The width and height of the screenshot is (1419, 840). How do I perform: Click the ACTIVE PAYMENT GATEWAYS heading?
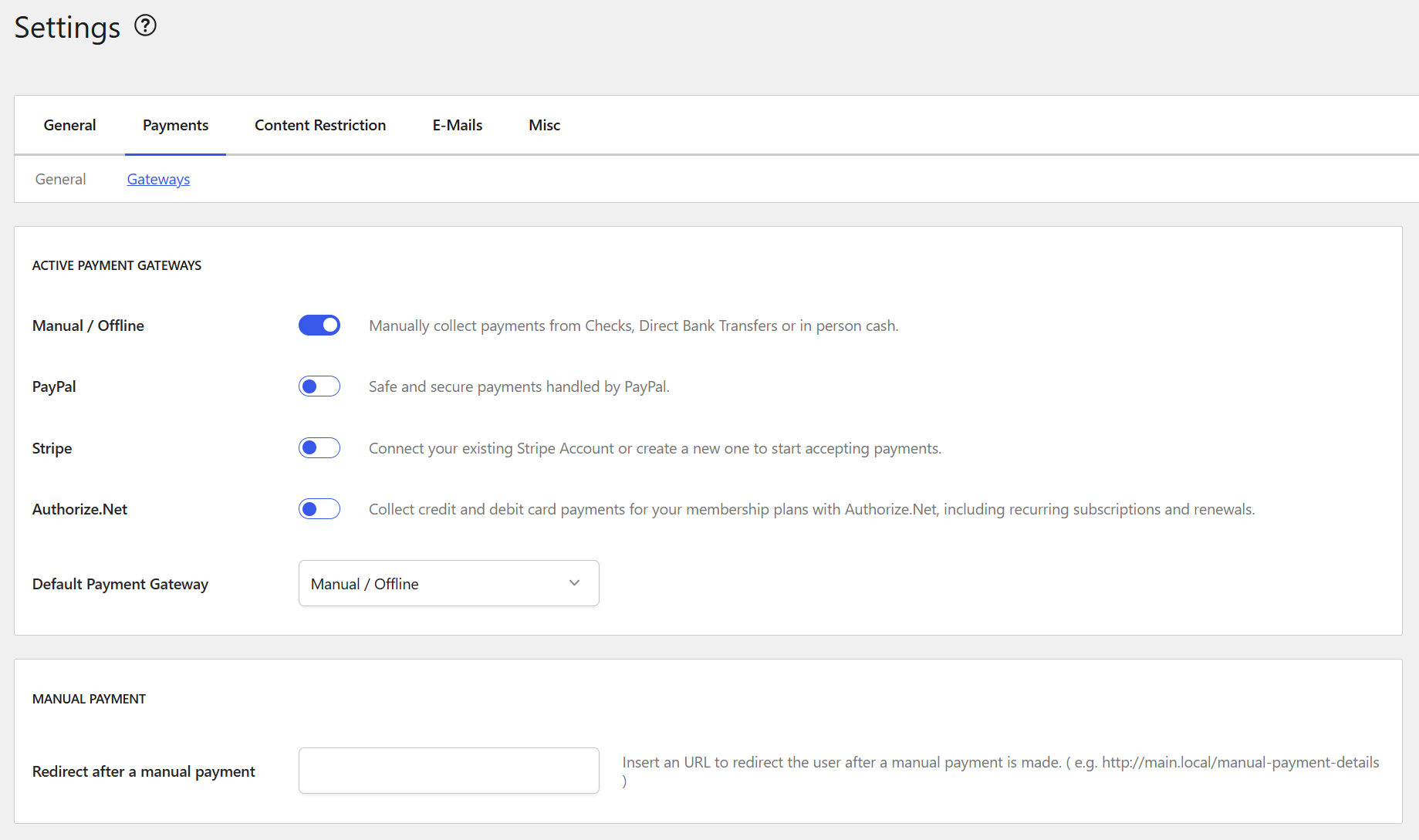coord(117,265)
